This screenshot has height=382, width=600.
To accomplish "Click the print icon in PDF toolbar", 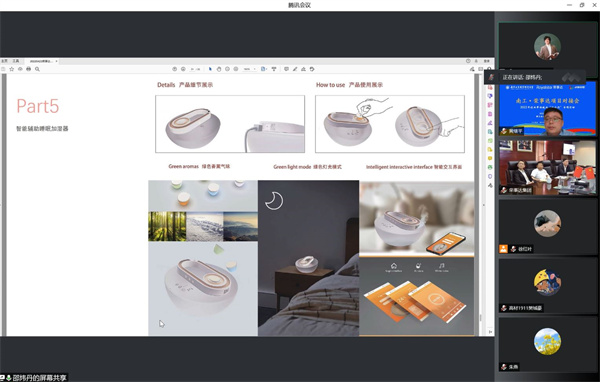I will [x=29, y=69].
